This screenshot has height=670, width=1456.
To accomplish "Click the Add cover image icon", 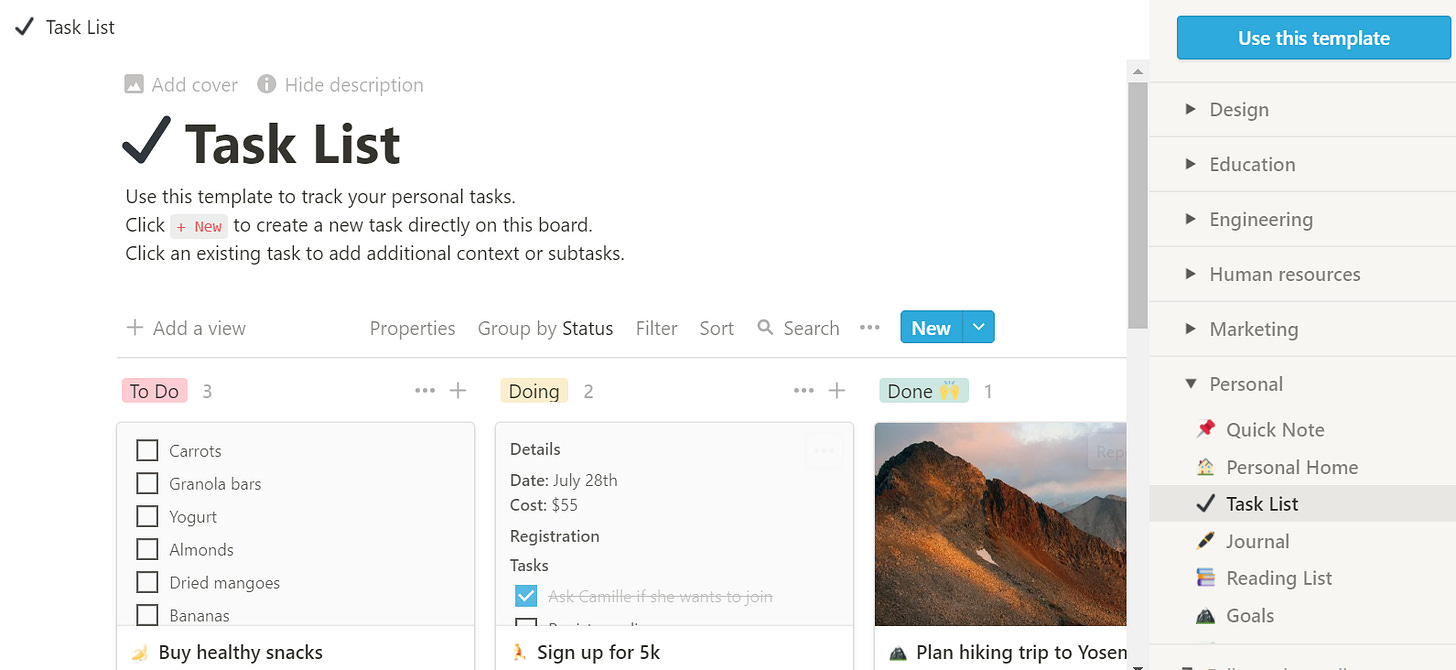I will [134, 85].
